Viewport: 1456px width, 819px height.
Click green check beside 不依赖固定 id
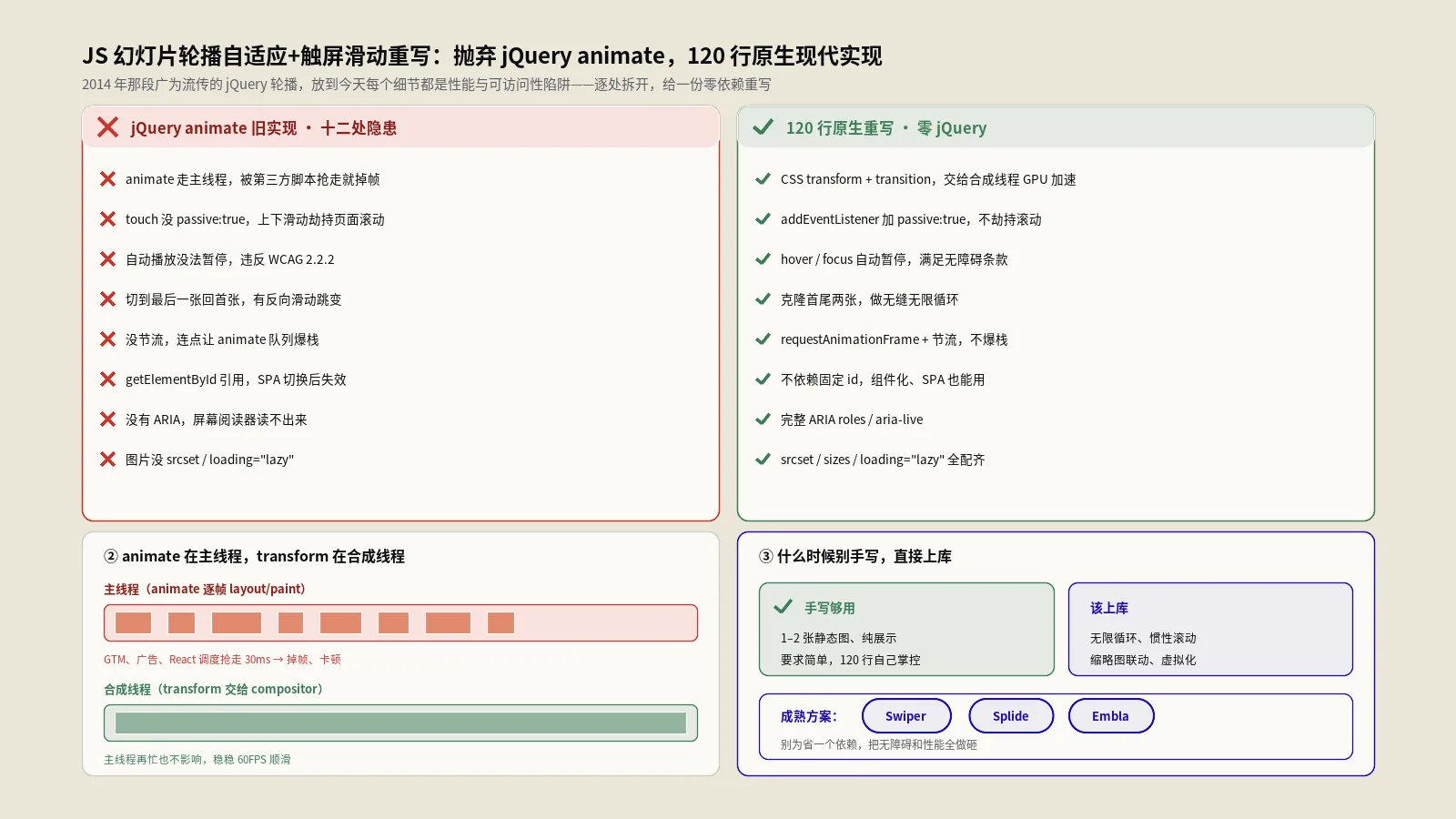(x=763, y=379)
